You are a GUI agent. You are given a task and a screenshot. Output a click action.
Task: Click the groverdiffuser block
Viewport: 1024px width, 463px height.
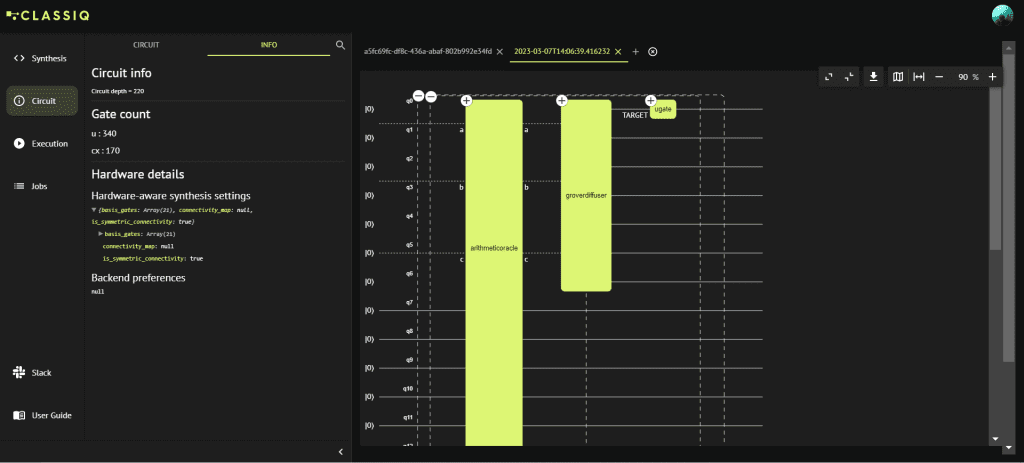tap(586, 195)
